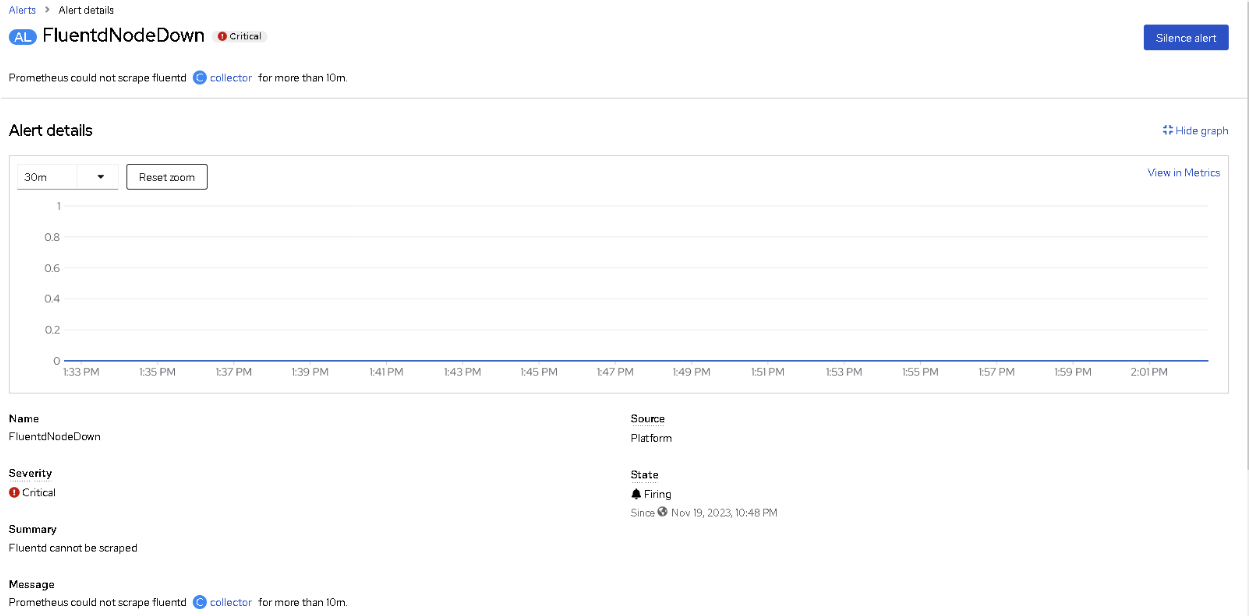
Task: Click the globe icon beside the Since timestamp
Action: click(662, 512)
